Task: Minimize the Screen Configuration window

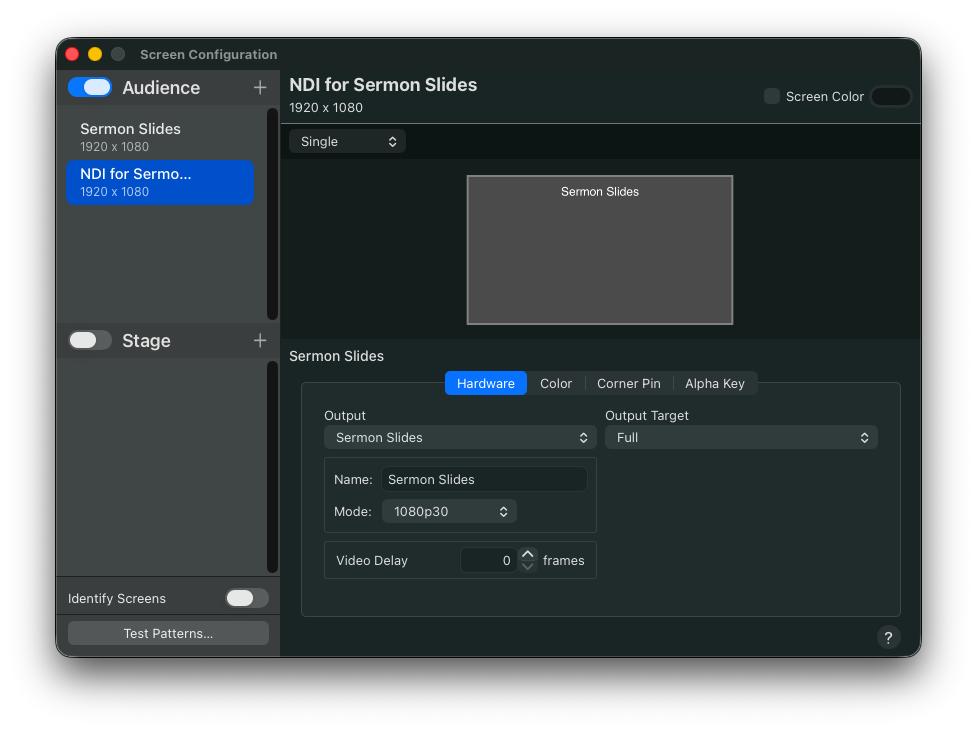Action: pos(95,54)
